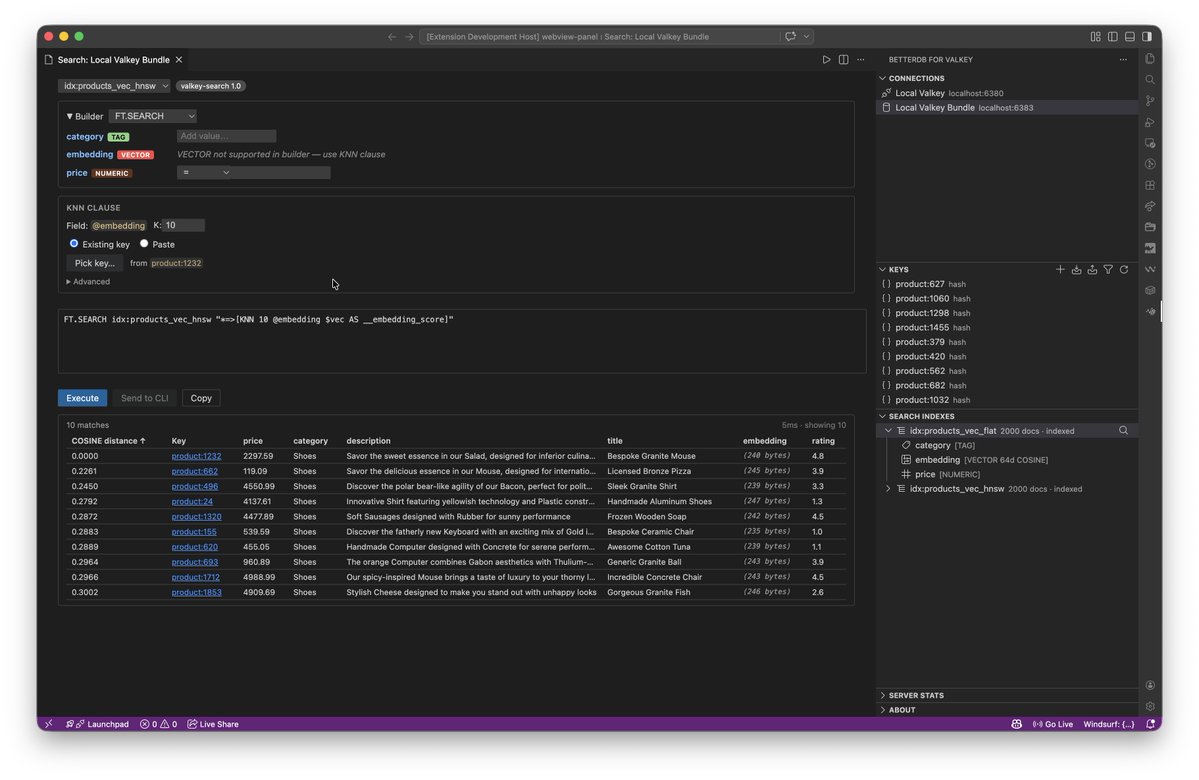Open the product:662 result link
This screenshot has width=1199, height=780.
coord(194,472)
